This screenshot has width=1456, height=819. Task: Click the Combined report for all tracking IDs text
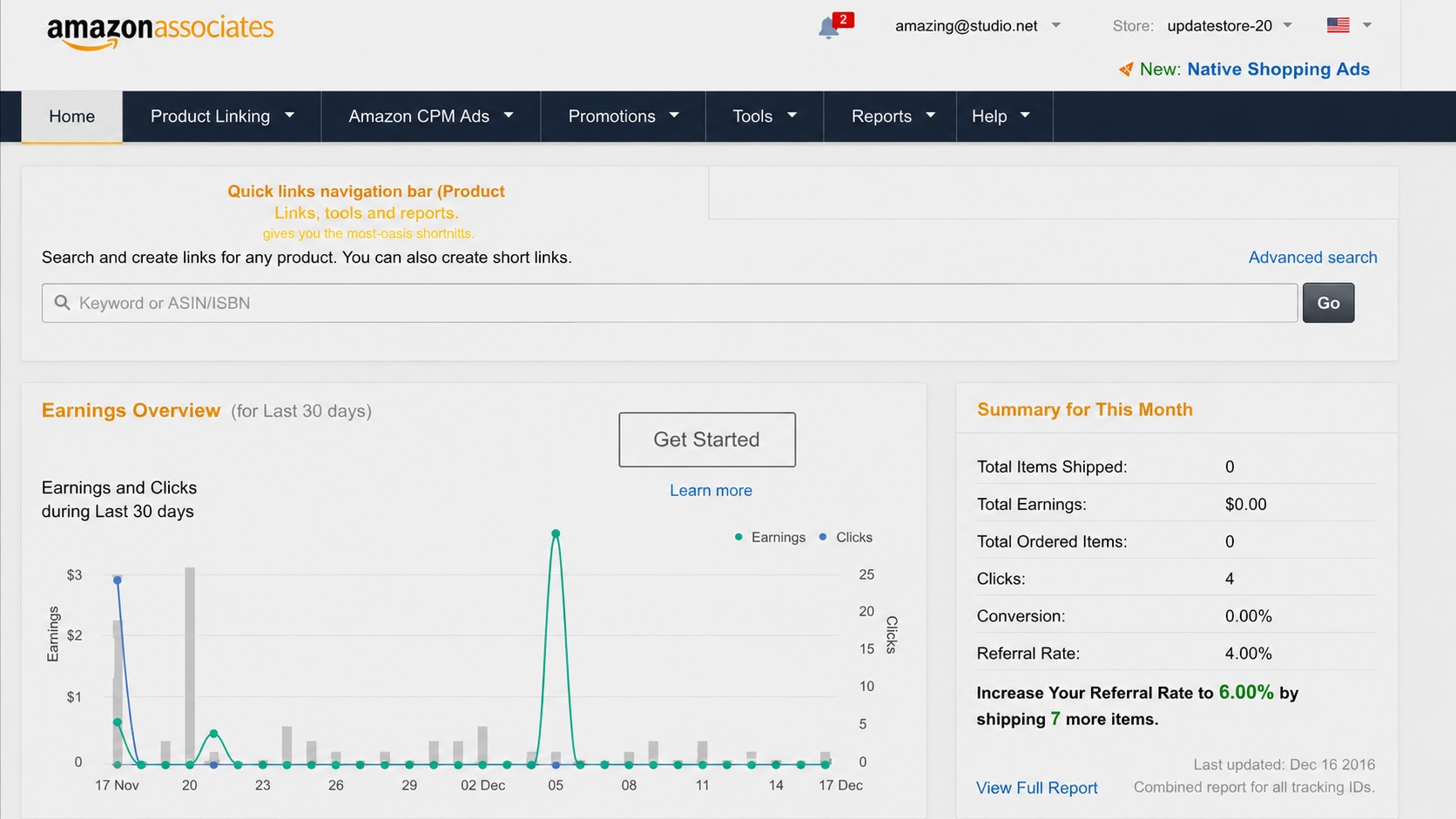[1254, 788]
